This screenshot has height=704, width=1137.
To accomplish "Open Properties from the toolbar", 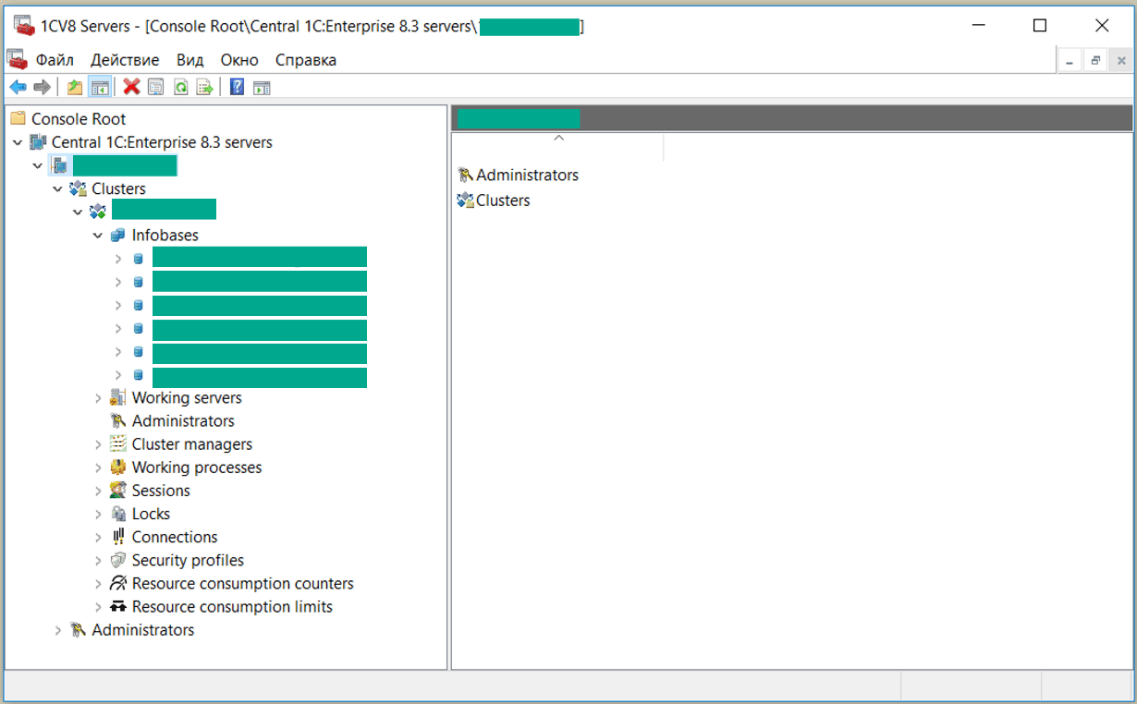I will [x=156, y=88].
